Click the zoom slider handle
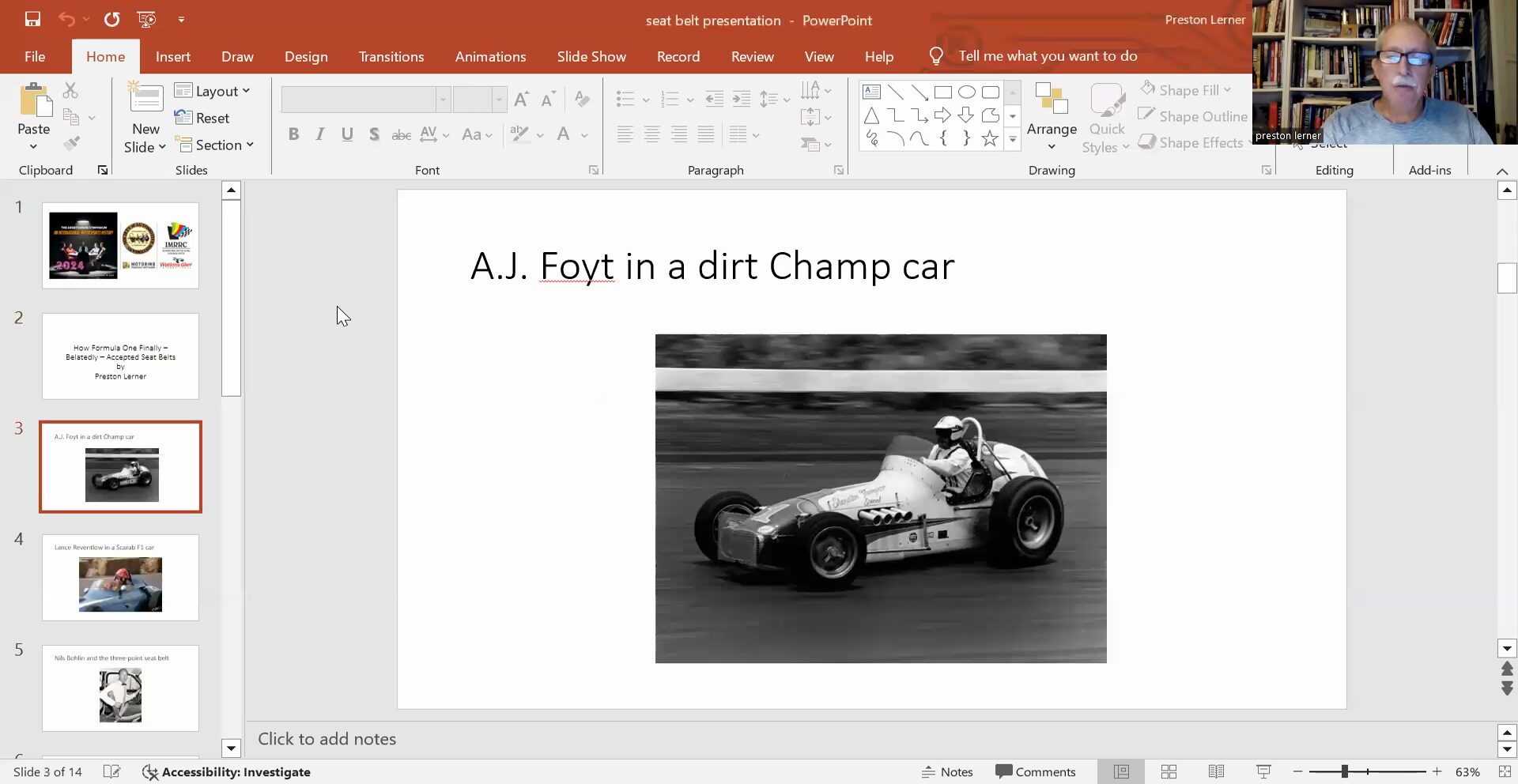 pos(1344,771)
